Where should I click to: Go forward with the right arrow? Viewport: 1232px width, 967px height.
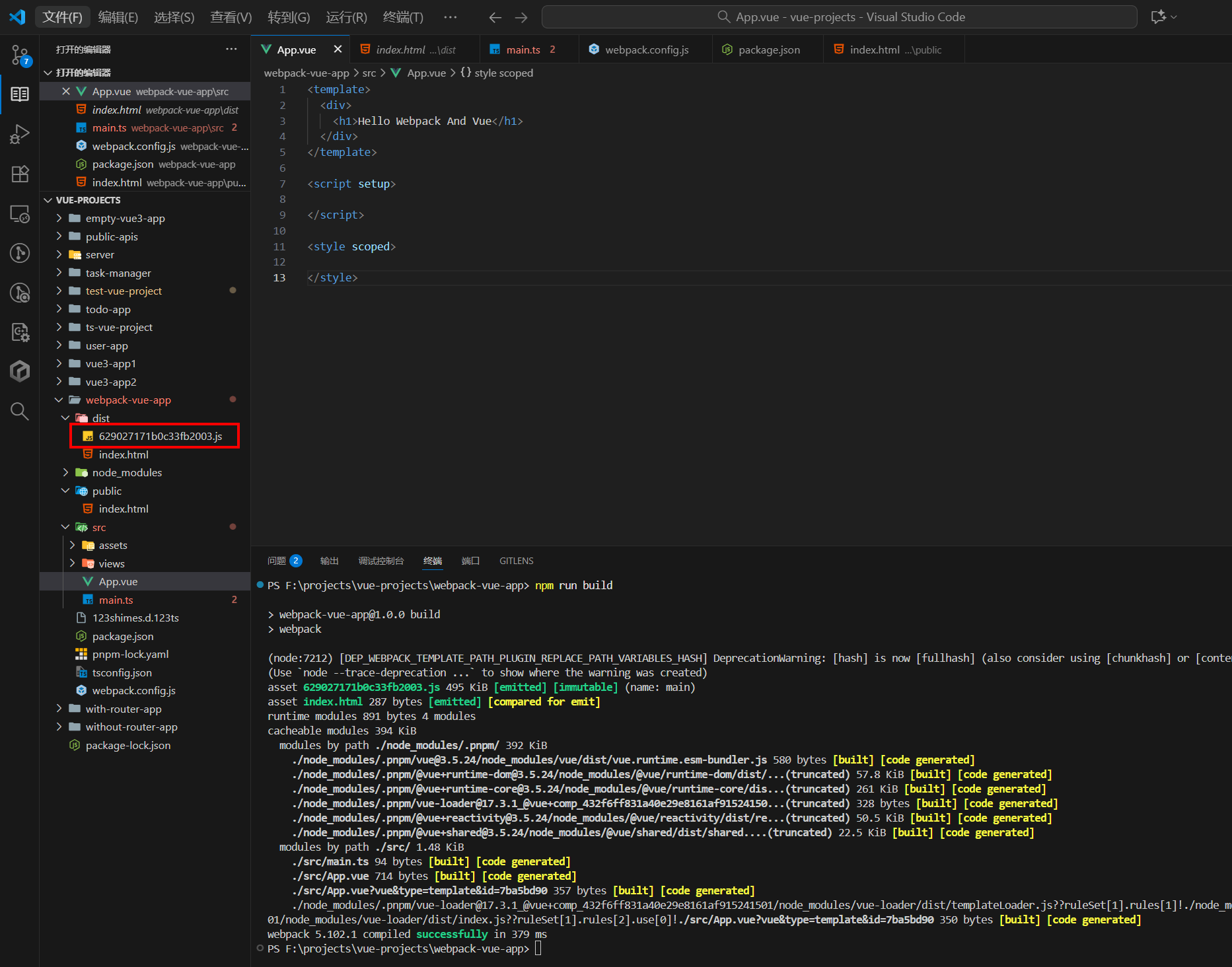521,17
